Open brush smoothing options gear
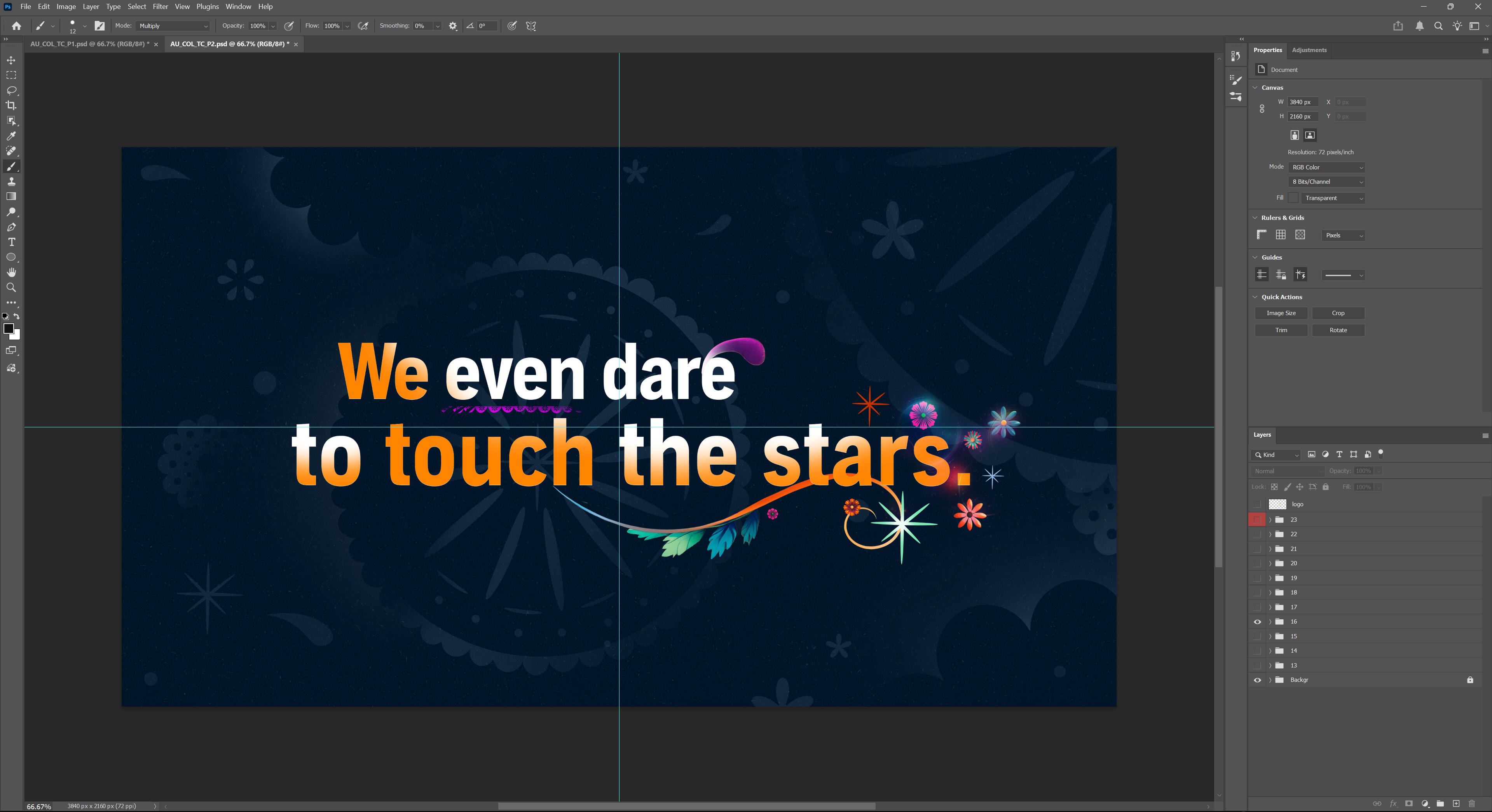 [453, 26]
